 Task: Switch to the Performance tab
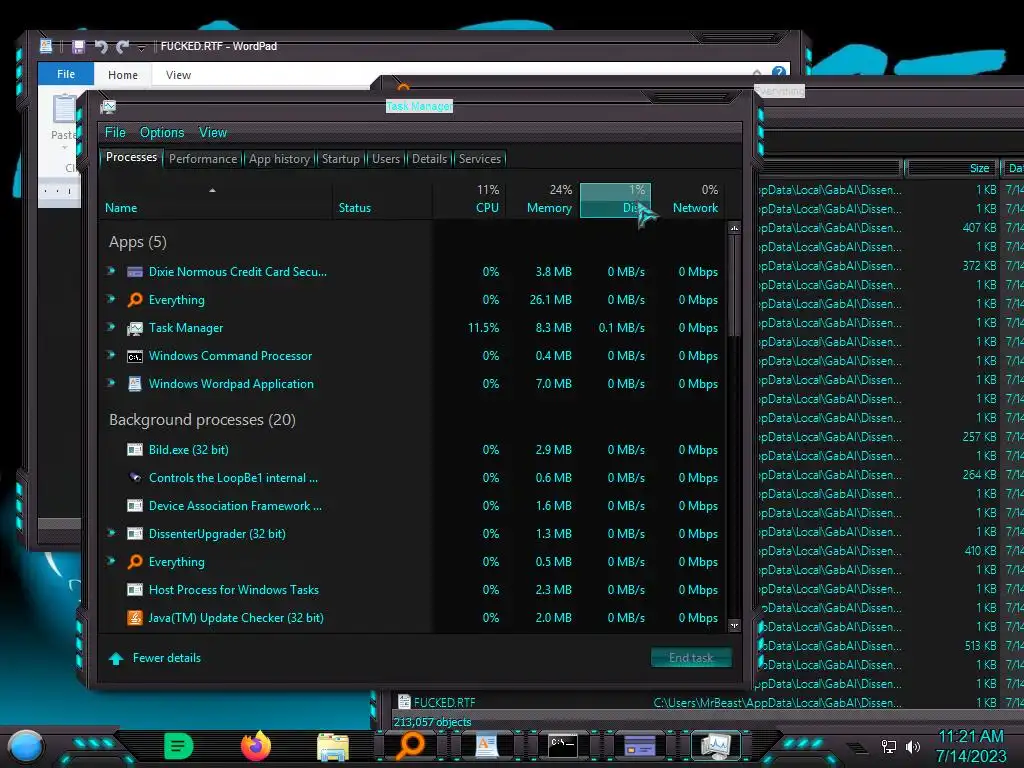click(203, 159)
